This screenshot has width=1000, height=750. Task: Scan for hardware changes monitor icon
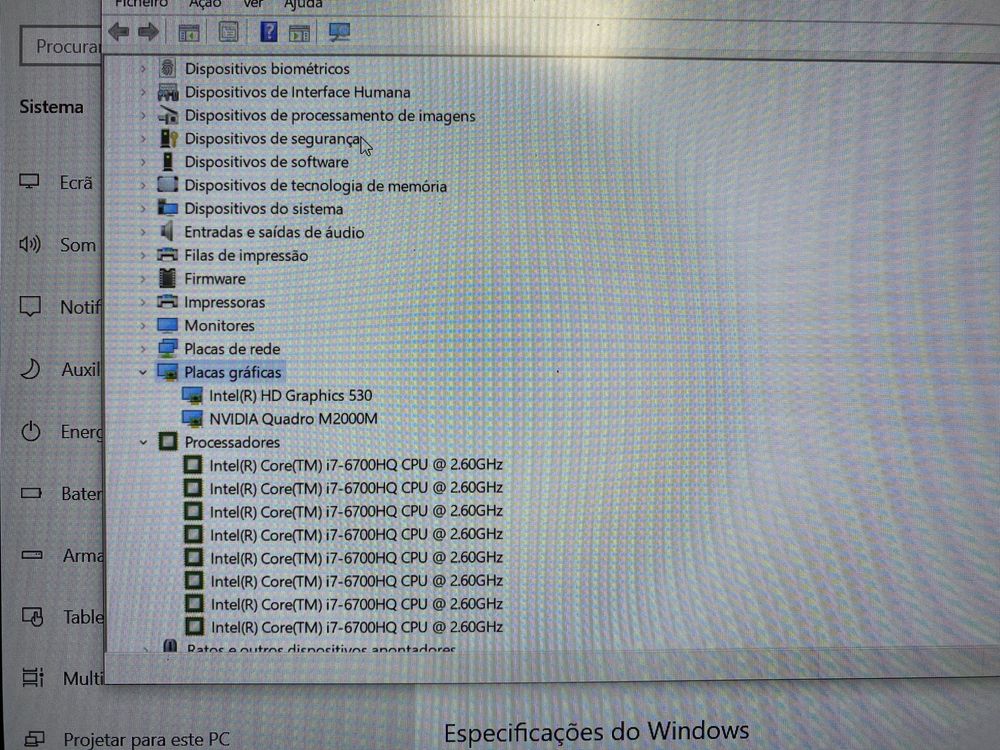click(339, 32)
